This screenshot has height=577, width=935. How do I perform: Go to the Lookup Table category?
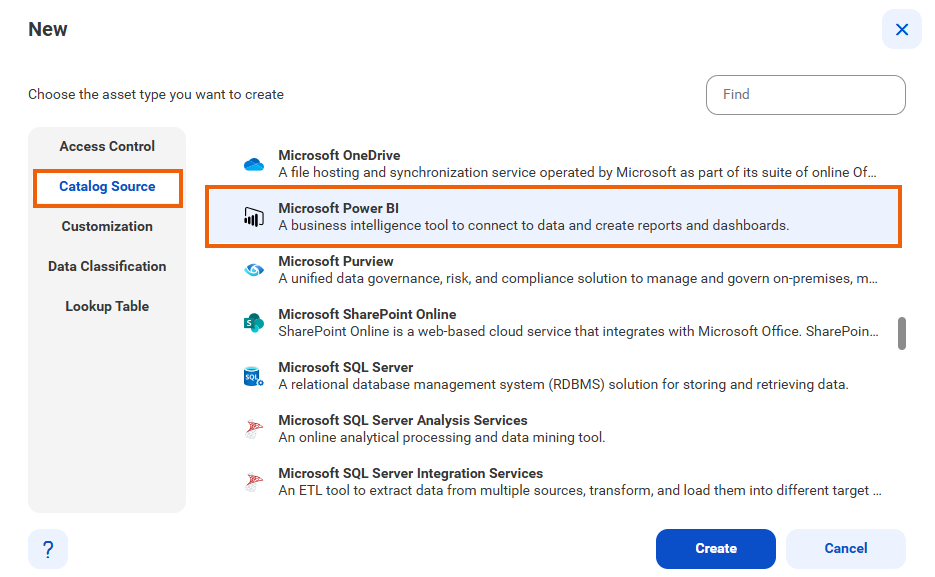[x=107, y=306]
